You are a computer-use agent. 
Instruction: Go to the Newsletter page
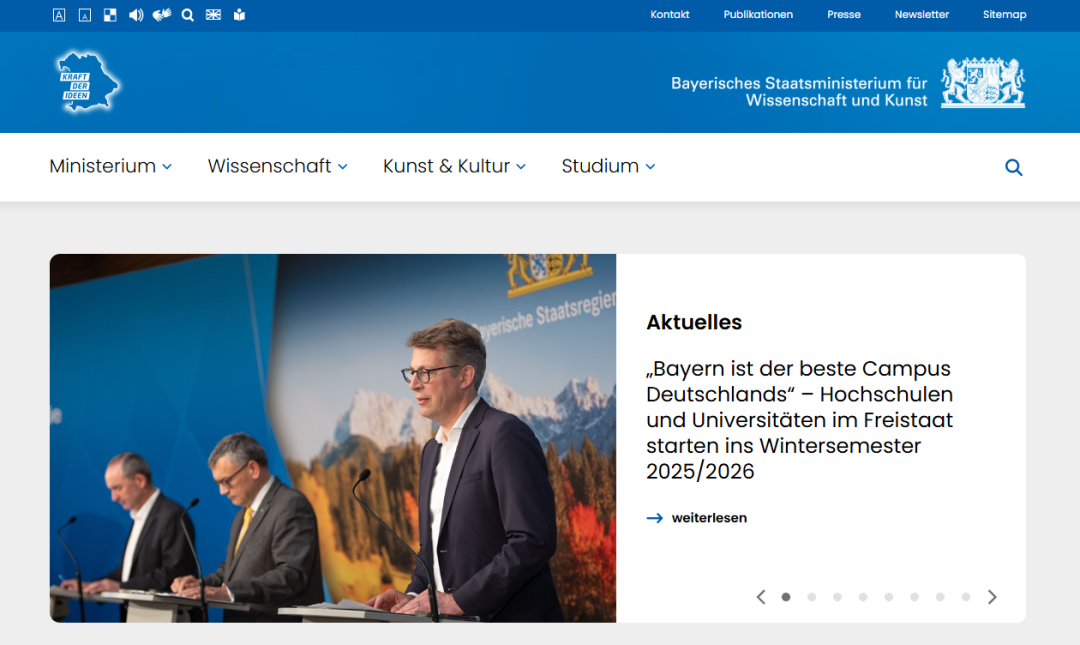921,15
